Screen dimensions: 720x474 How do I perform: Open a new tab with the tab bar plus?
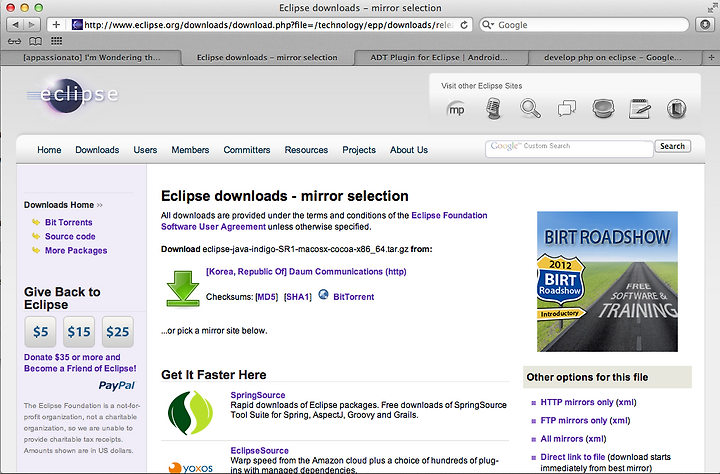(x=711, y=57)
